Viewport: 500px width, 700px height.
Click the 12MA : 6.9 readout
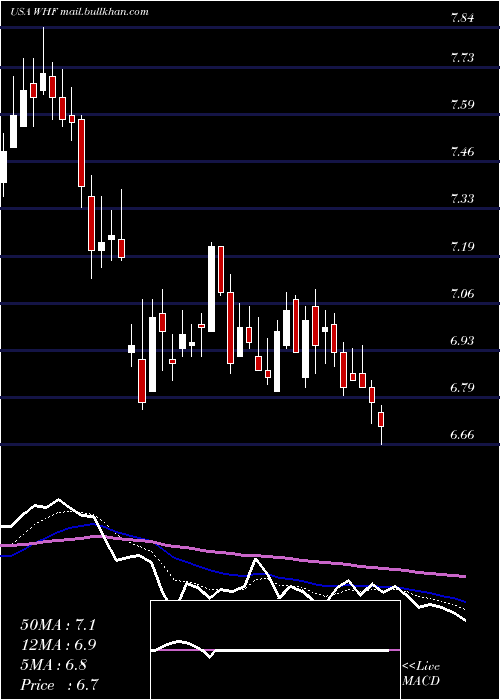pyautogui.click(x=58, y=645)
